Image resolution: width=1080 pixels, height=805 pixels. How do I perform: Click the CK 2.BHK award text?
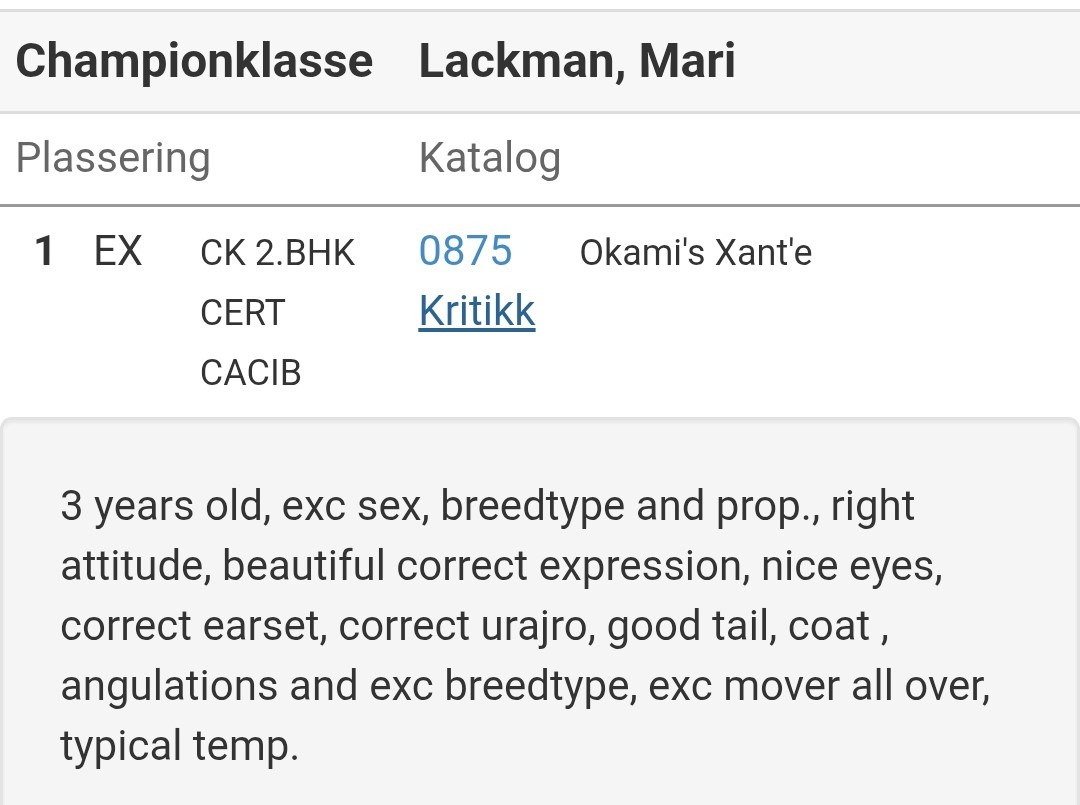pyautogui.click(x=277, y=253)
